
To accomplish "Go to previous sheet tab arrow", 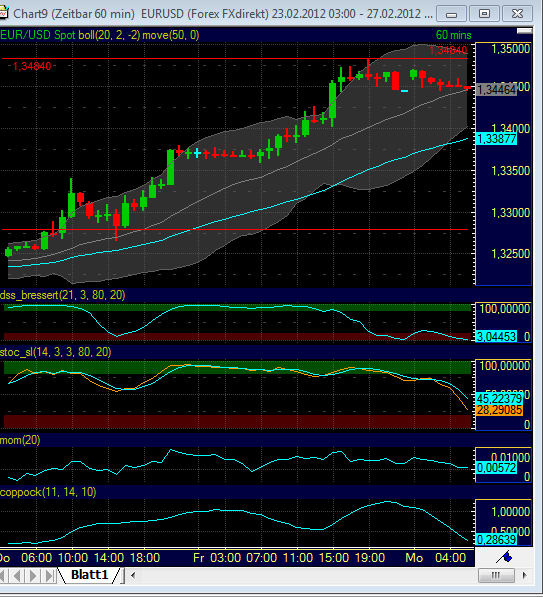I will (x=17, y=575).
